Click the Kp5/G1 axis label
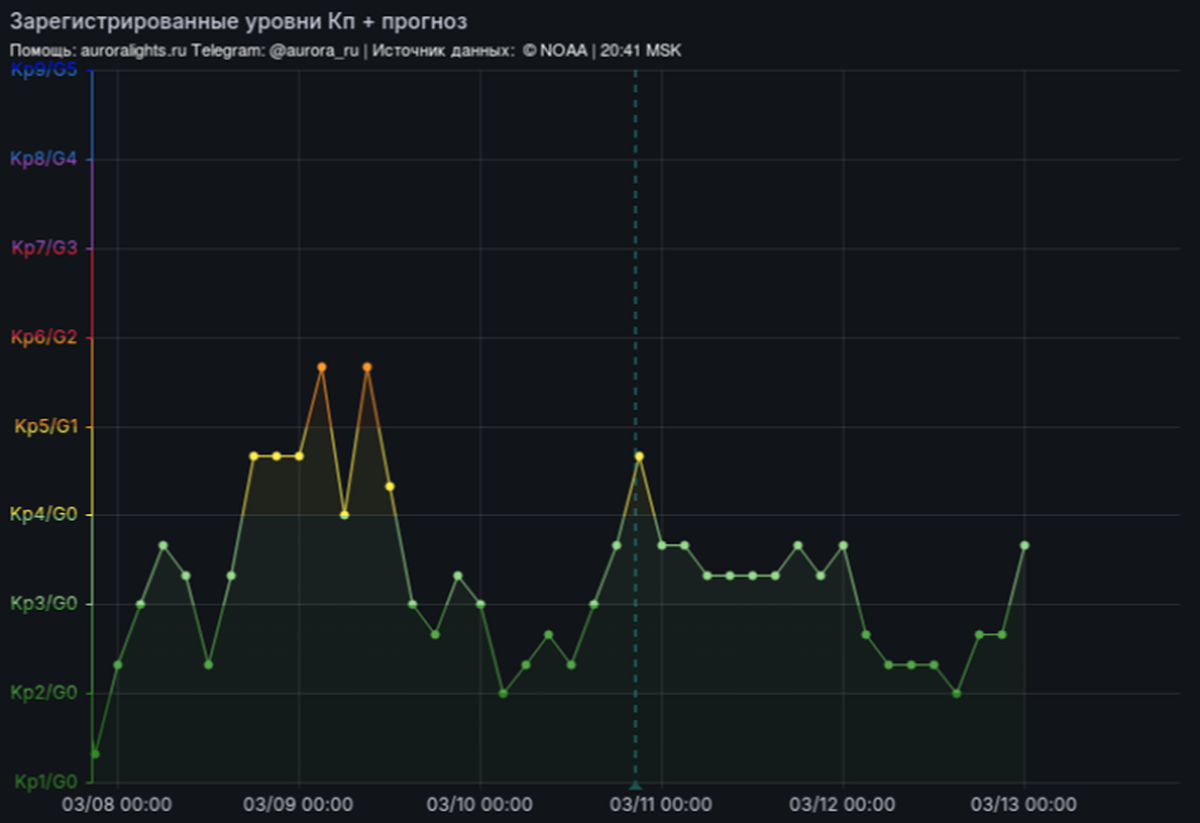 click(46, 427)
